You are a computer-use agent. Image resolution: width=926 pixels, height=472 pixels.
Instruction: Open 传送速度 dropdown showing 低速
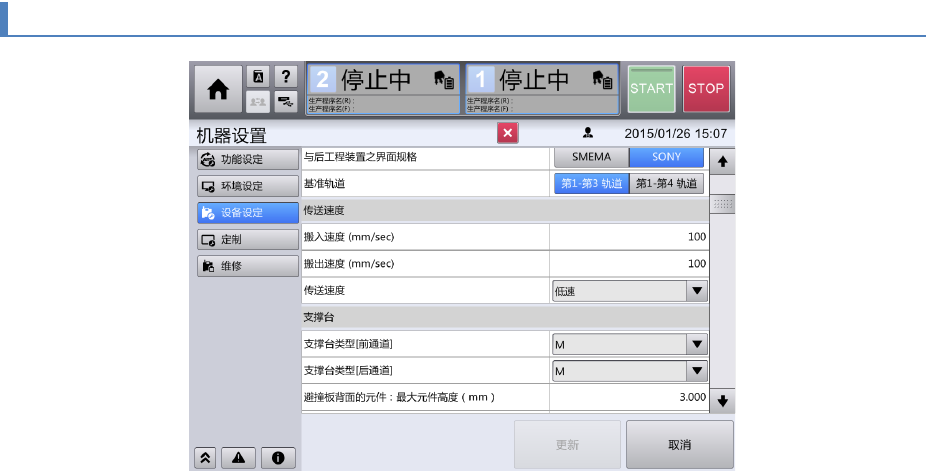point(630,291)
